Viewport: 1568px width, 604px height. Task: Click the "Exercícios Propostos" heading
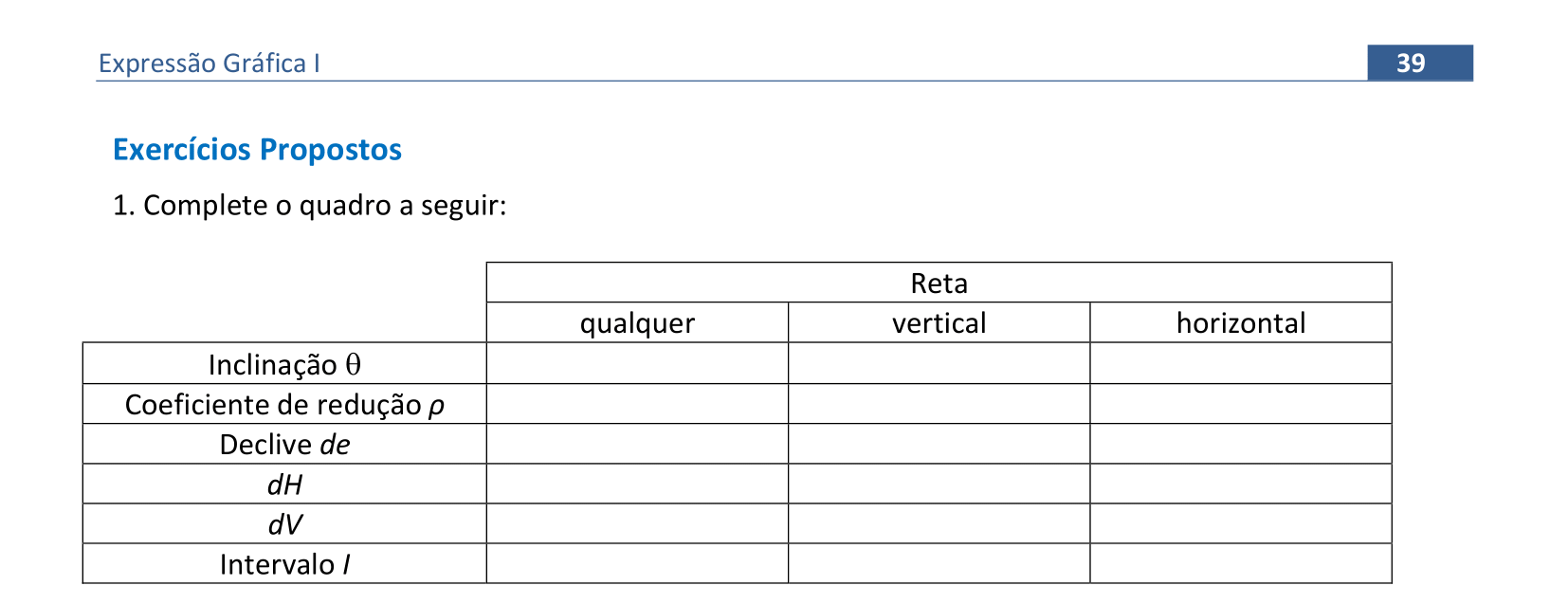(257, 150)
